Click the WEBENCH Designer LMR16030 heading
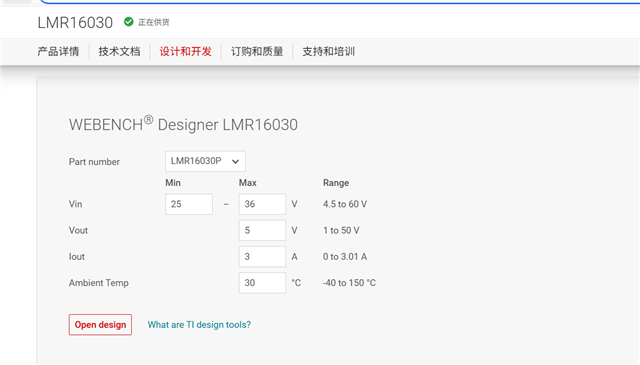 pyautogui.click(x=183, y=124)
